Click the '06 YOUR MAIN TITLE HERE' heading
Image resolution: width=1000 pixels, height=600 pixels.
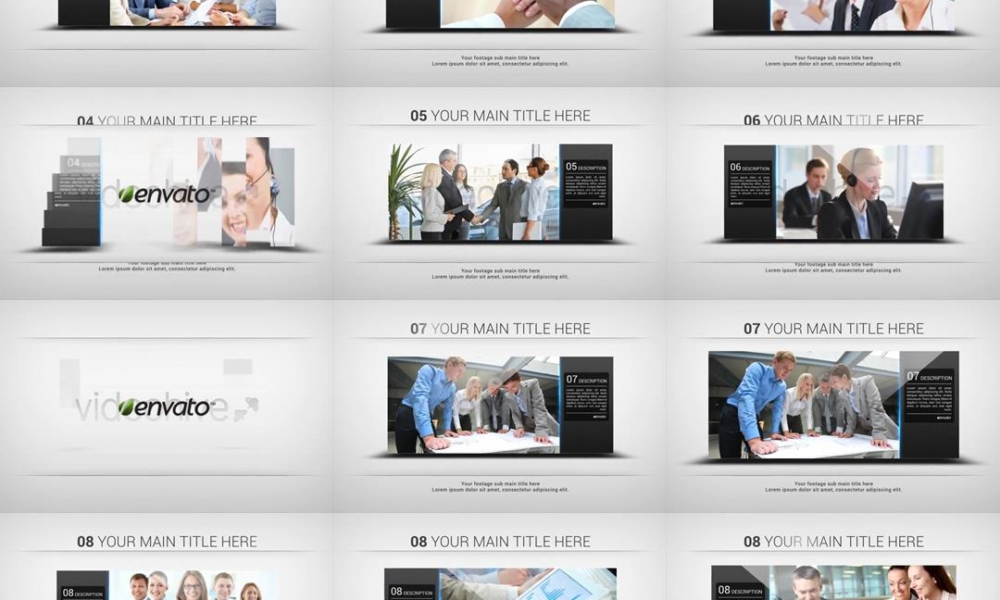coord(833,119)
